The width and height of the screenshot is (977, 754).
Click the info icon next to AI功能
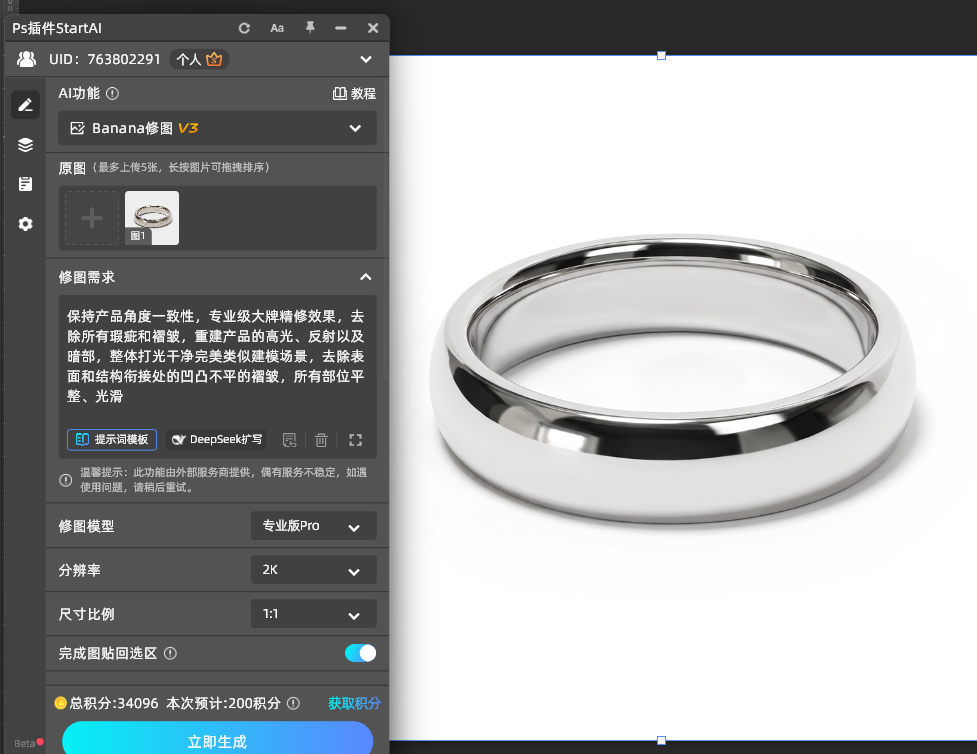coord(113,93)
